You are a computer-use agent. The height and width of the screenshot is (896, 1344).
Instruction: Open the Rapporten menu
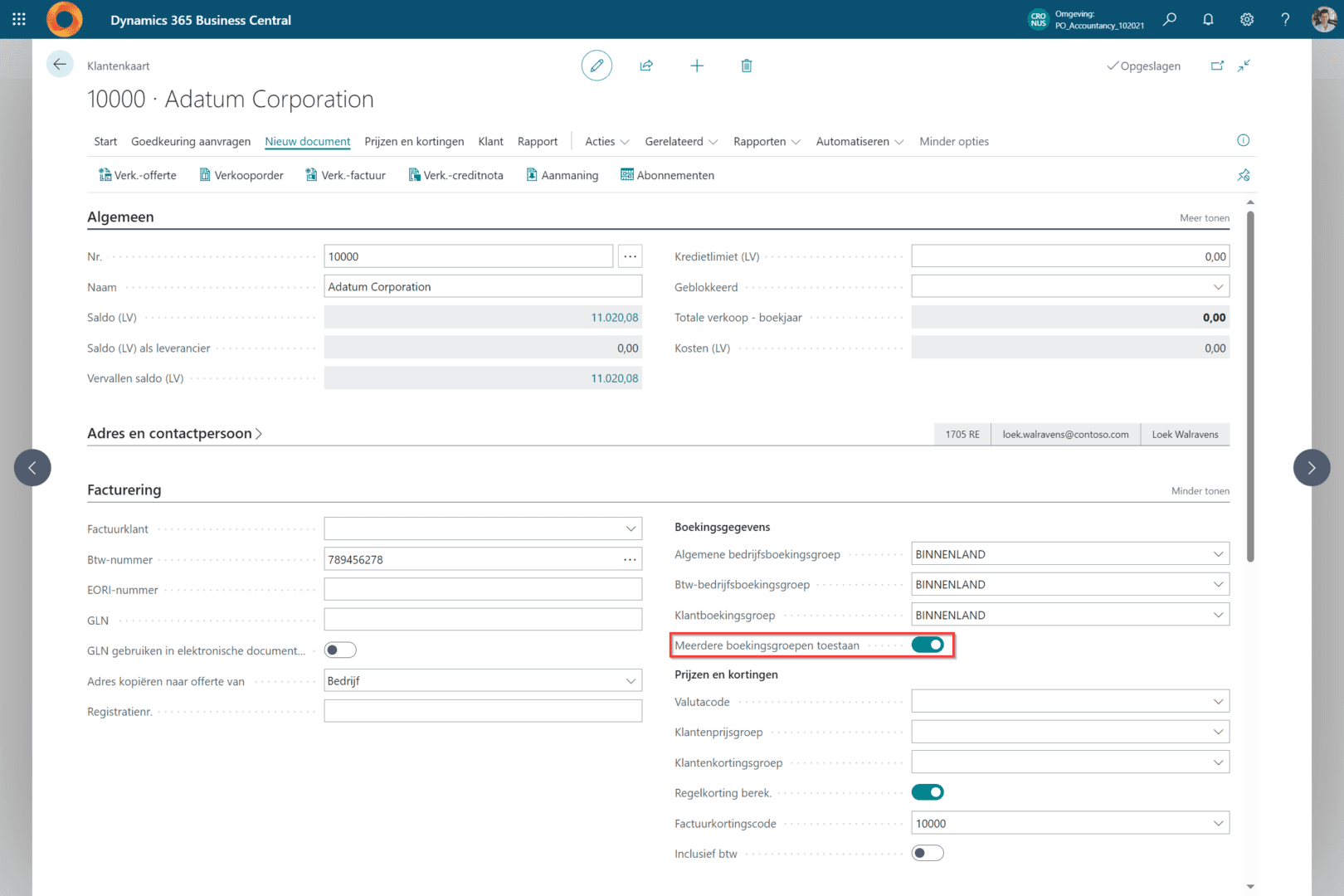(x=766, y=142)
